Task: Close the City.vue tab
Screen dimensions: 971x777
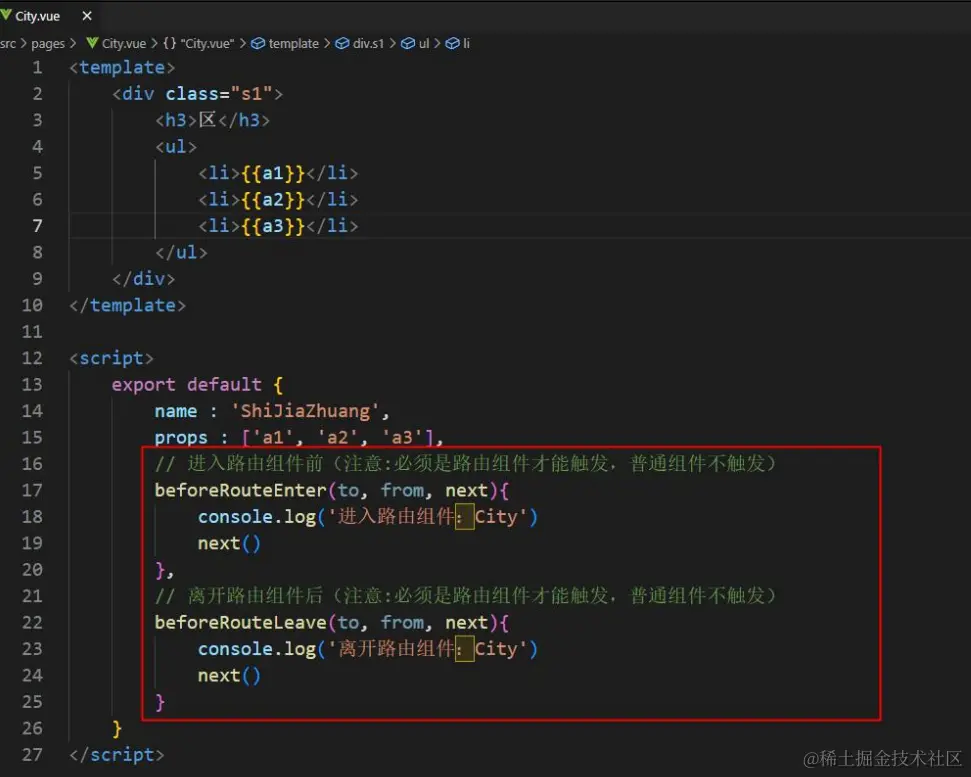Action: tap(87, 16)
